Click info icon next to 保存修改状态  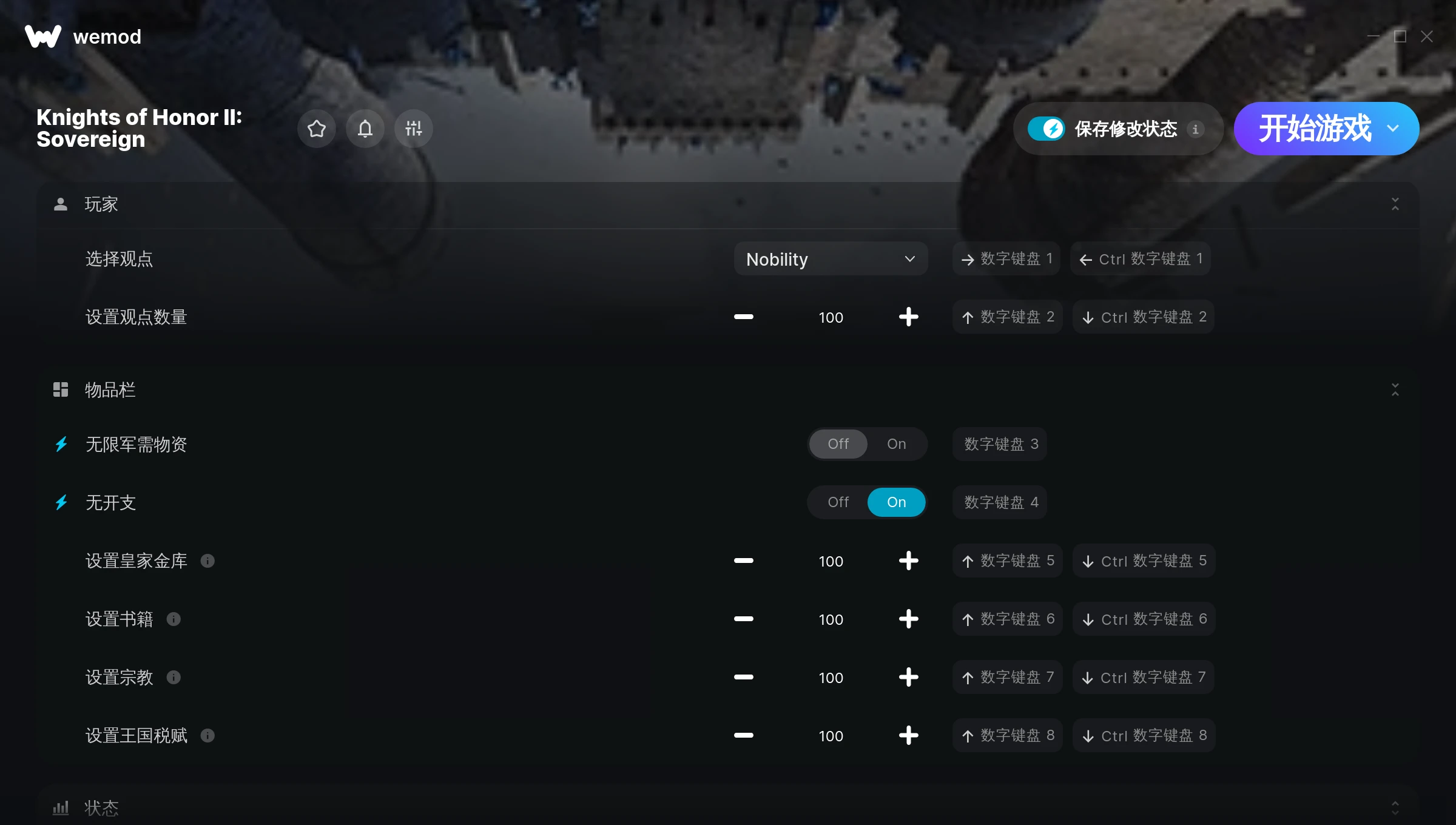(1195, 129)
